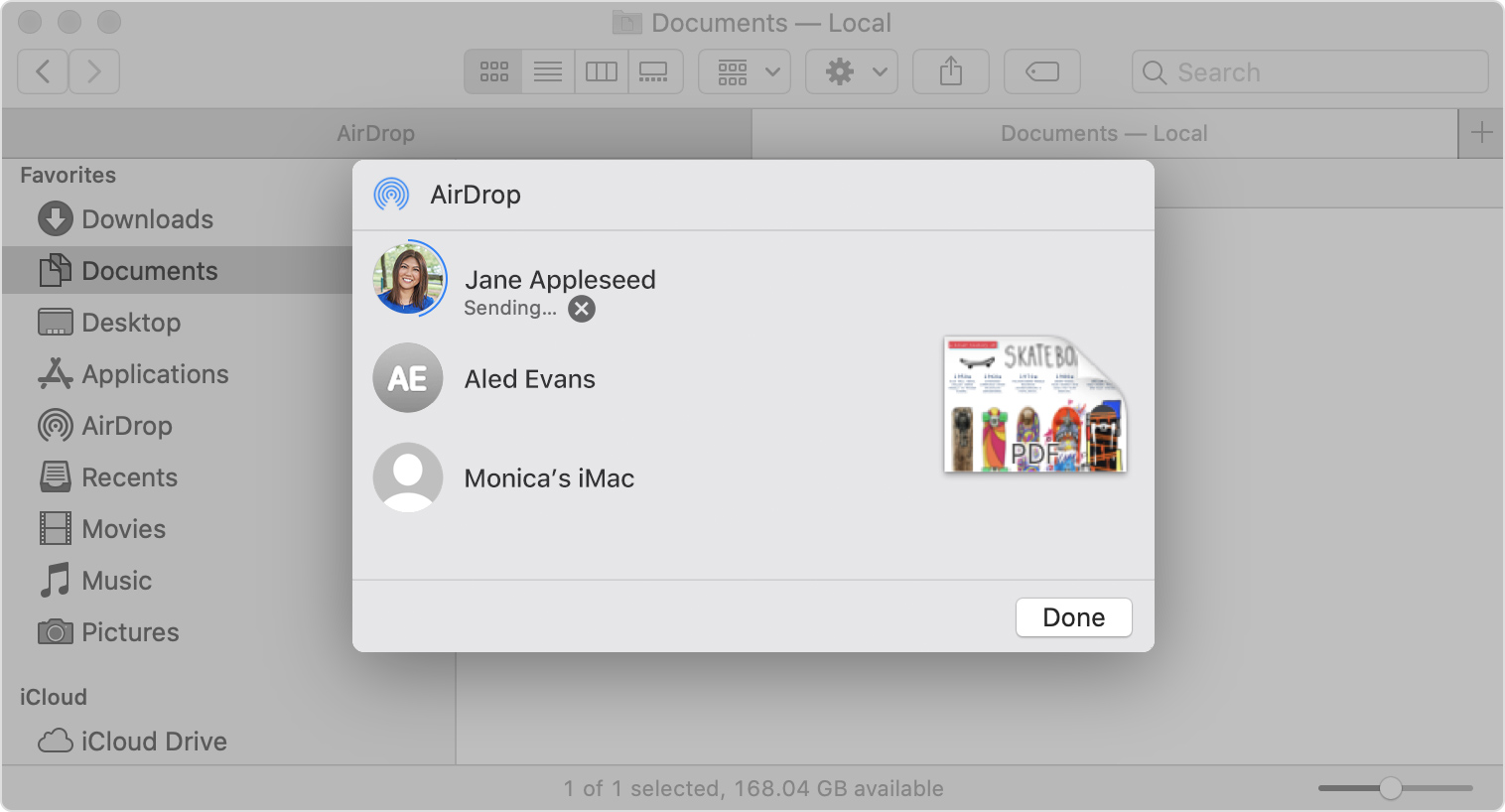Switch to gallery view
1505x812 pixels.
click(654, 71)
